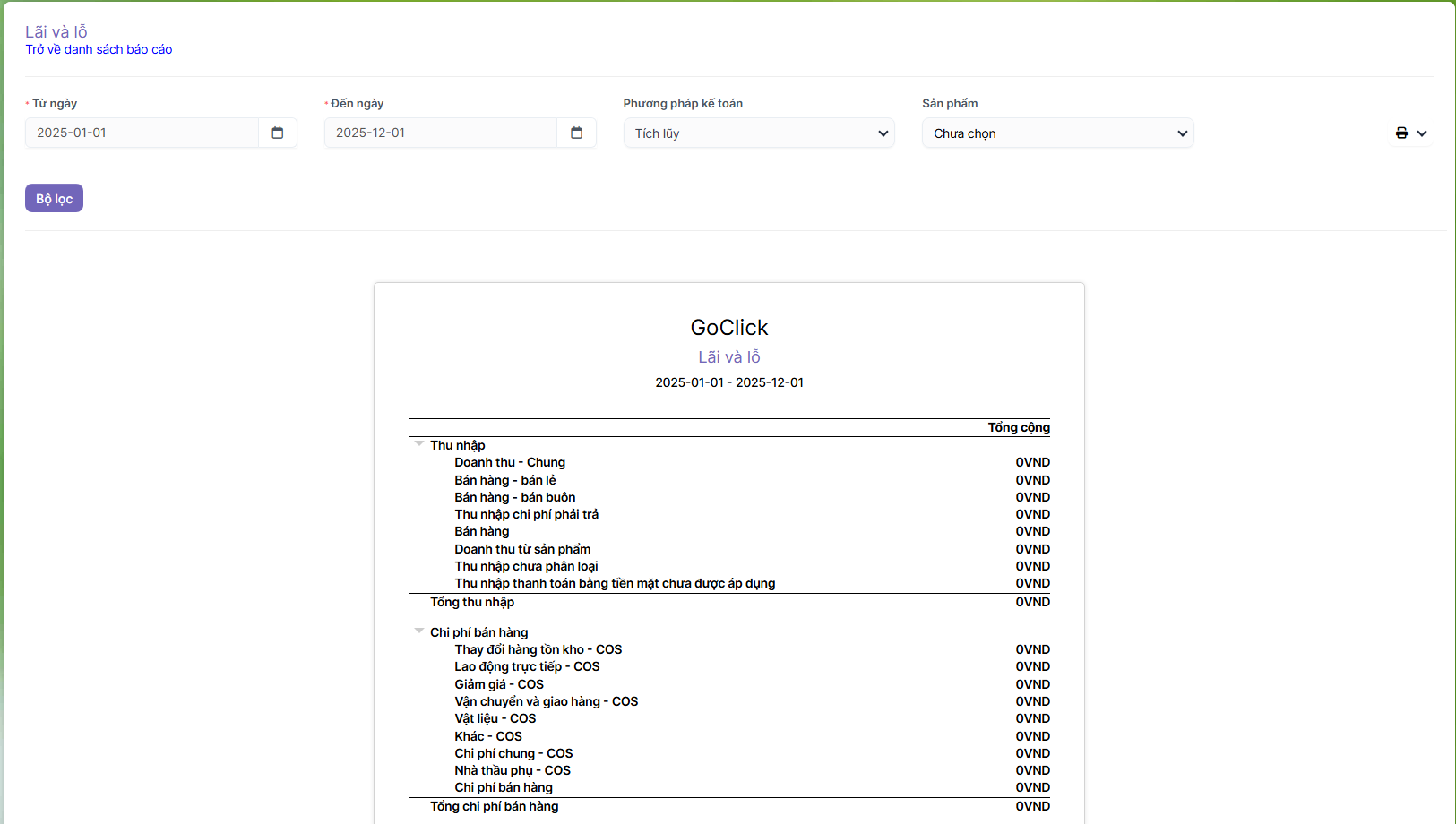Expand the print options chevron arrow
The height and width of the screenshot is (824, 1456).
tap(1422, 133)
